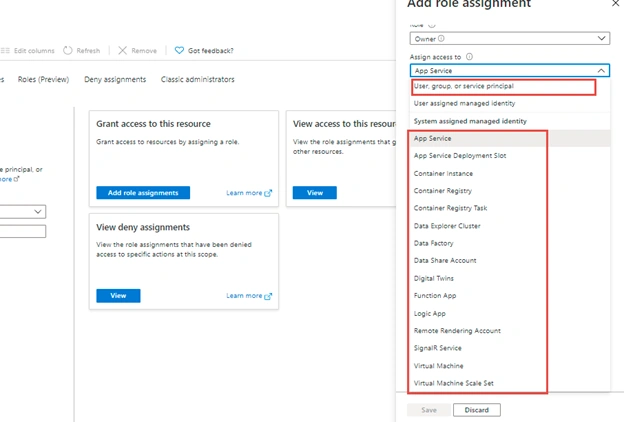This screenshot has width=624, height=422.
Task: Click the info icon beside Assign access to
Action: tap(470, 57)
